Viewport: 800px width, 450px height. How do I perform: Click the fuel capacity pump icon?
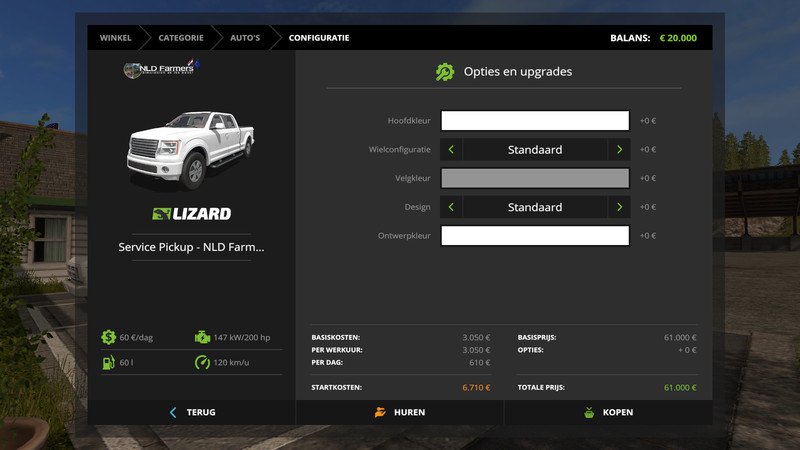click(x=108, y=362)
